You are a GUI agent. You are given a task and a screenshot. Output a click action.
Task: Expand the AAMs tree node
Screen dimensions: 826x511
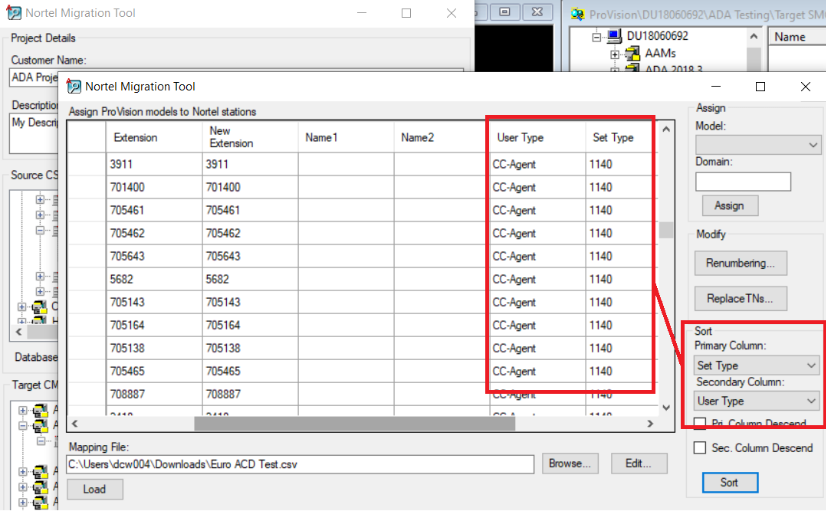615,54
